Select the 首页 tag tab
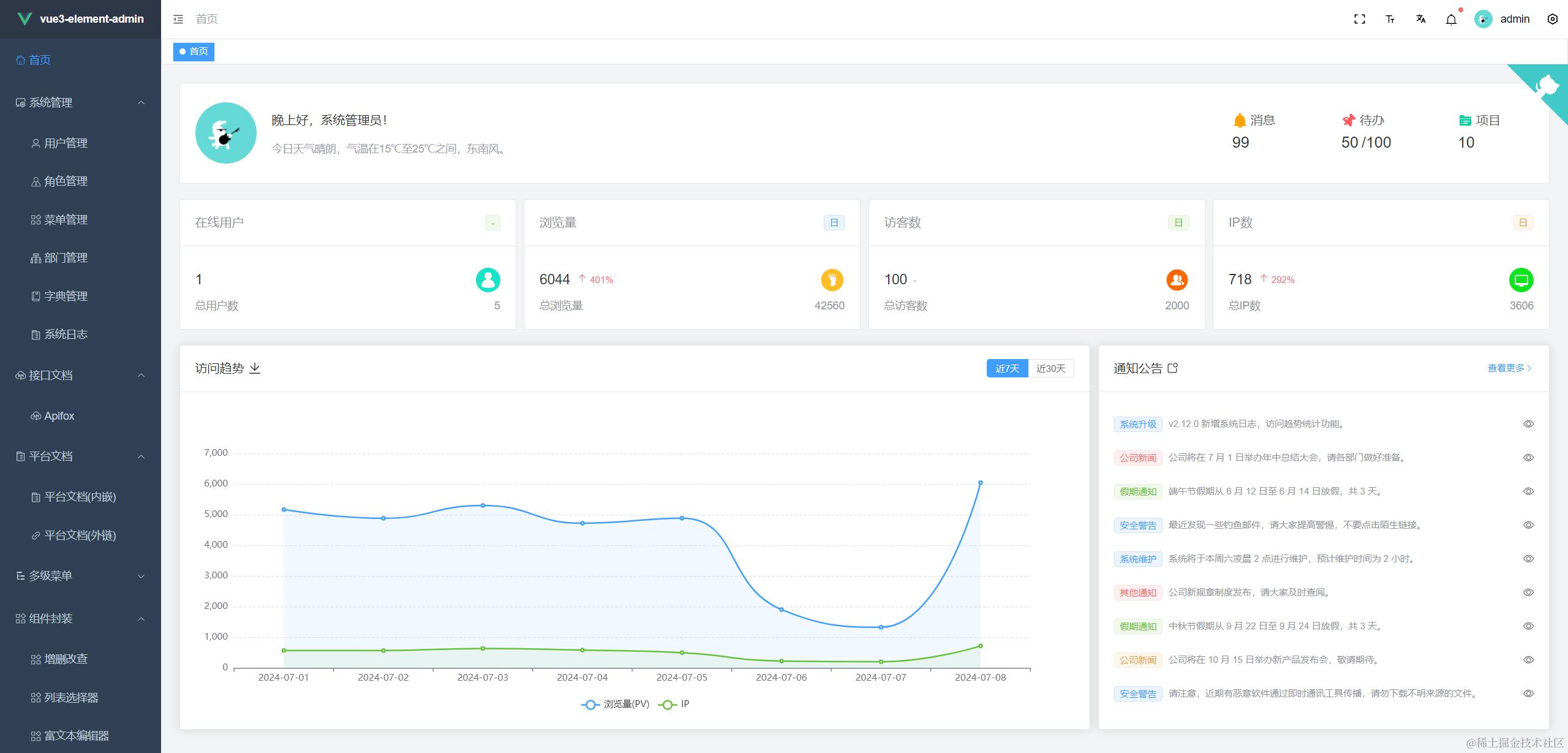 pyautogui.click(x=194, y=51)
